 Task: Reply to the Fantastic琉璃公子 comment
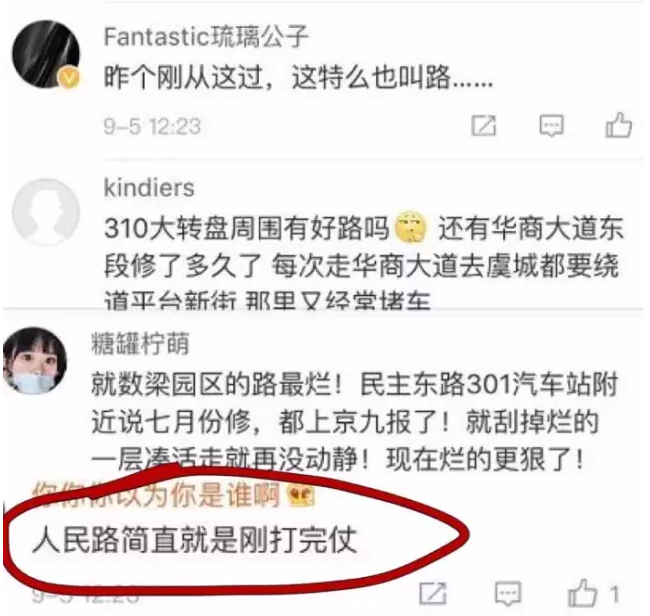tap(551, 126)
